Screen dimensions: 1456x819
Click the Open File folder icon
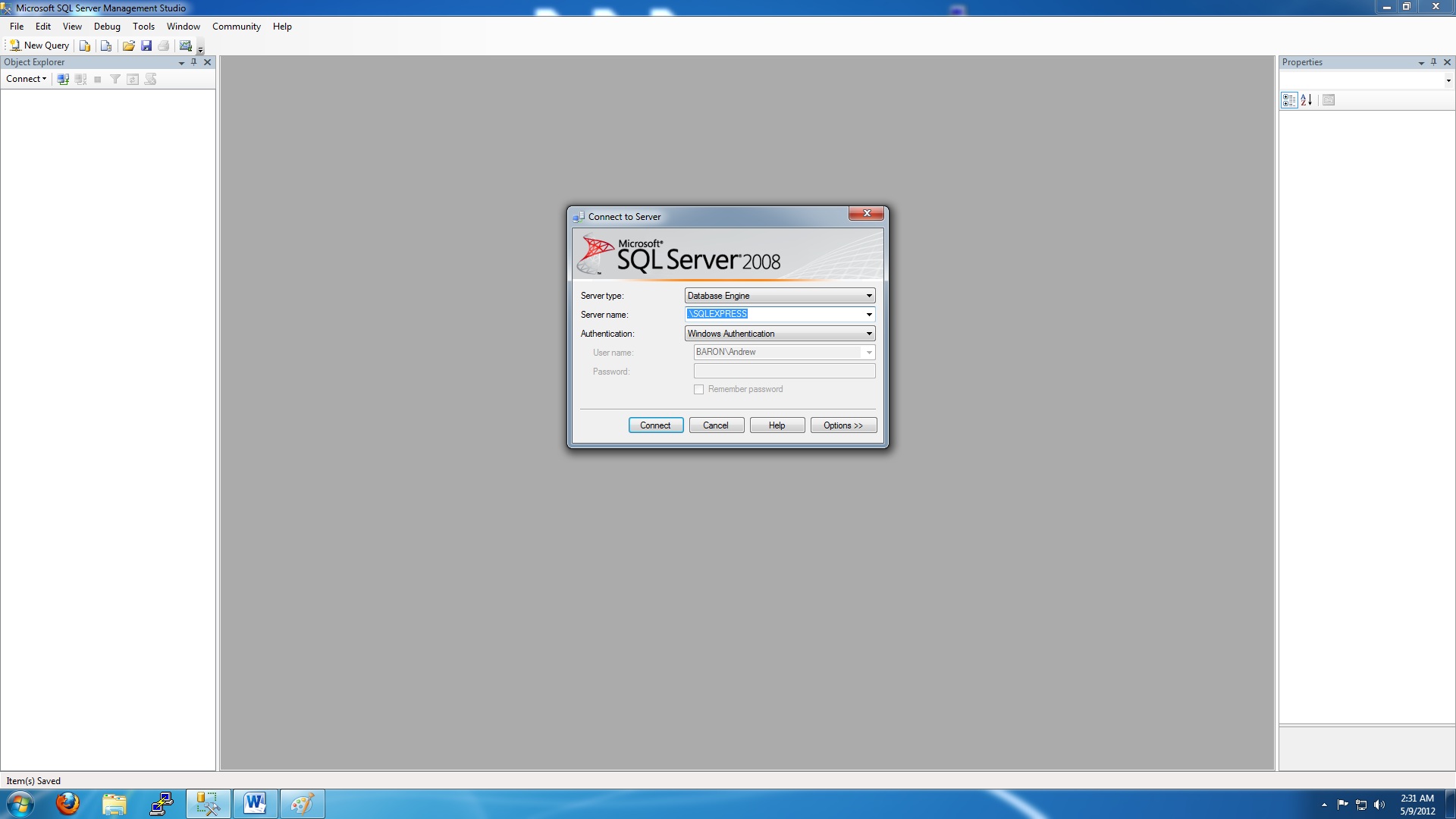tap(129, 45)
